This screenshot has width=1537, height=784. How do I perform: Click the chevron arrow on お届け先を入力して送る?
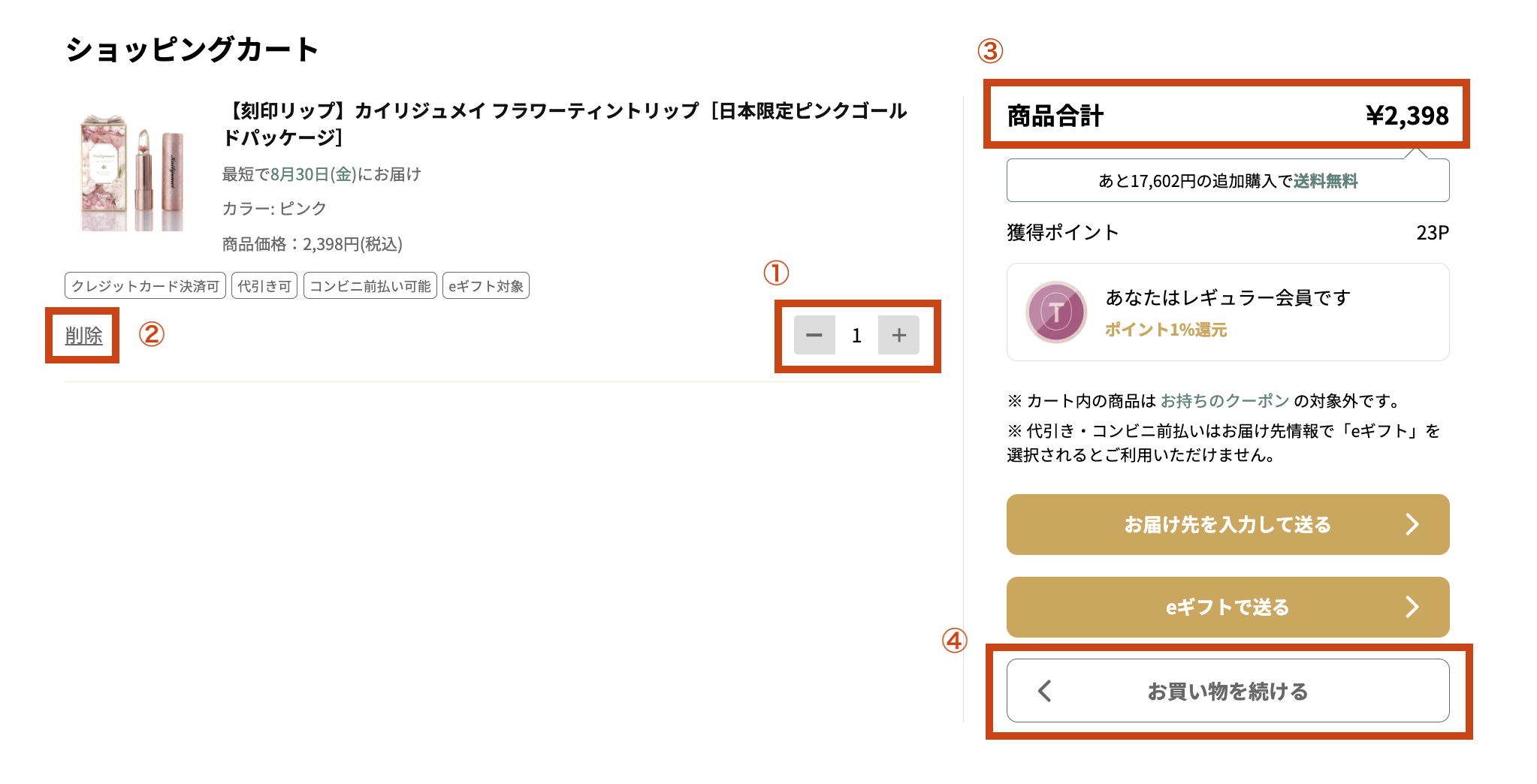click(1414, 524)
